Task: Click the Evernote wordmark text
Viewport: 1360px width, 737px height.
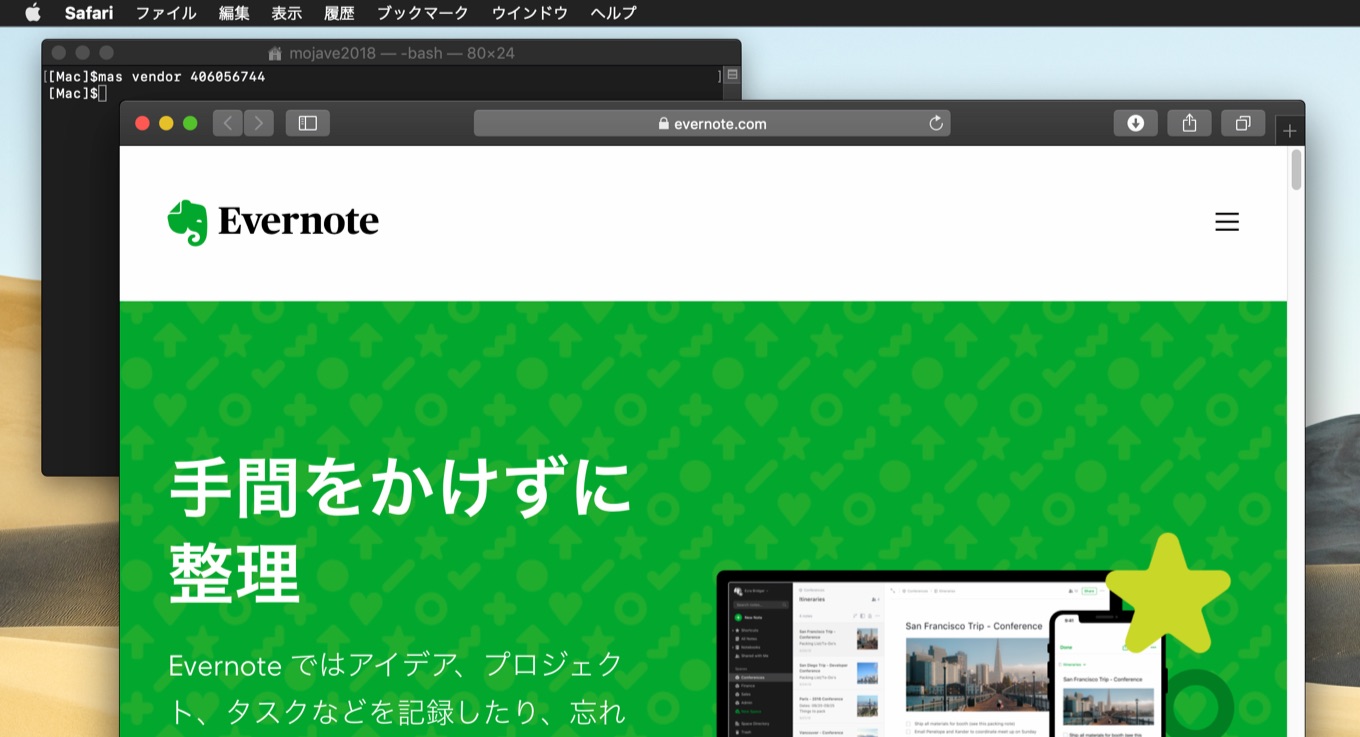Action: (298, 221)
